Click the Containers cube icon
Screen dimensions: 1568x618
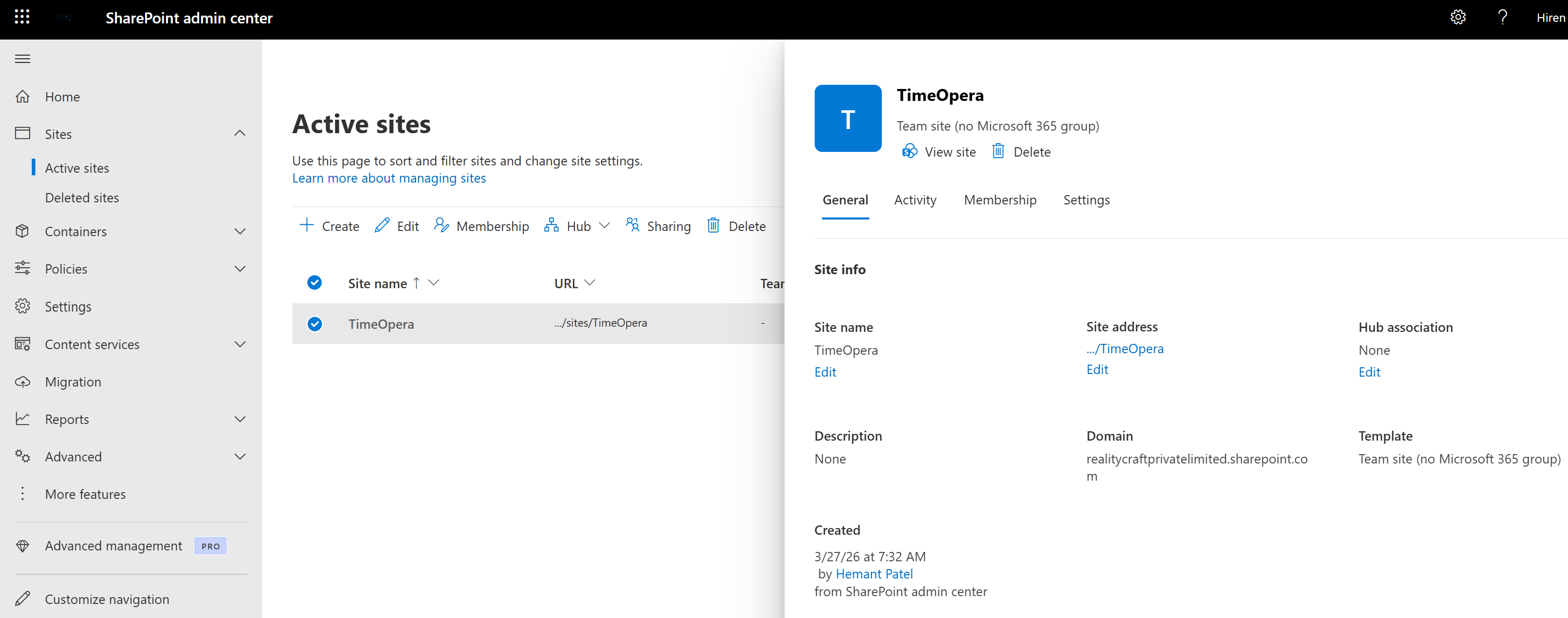(22, 231)
